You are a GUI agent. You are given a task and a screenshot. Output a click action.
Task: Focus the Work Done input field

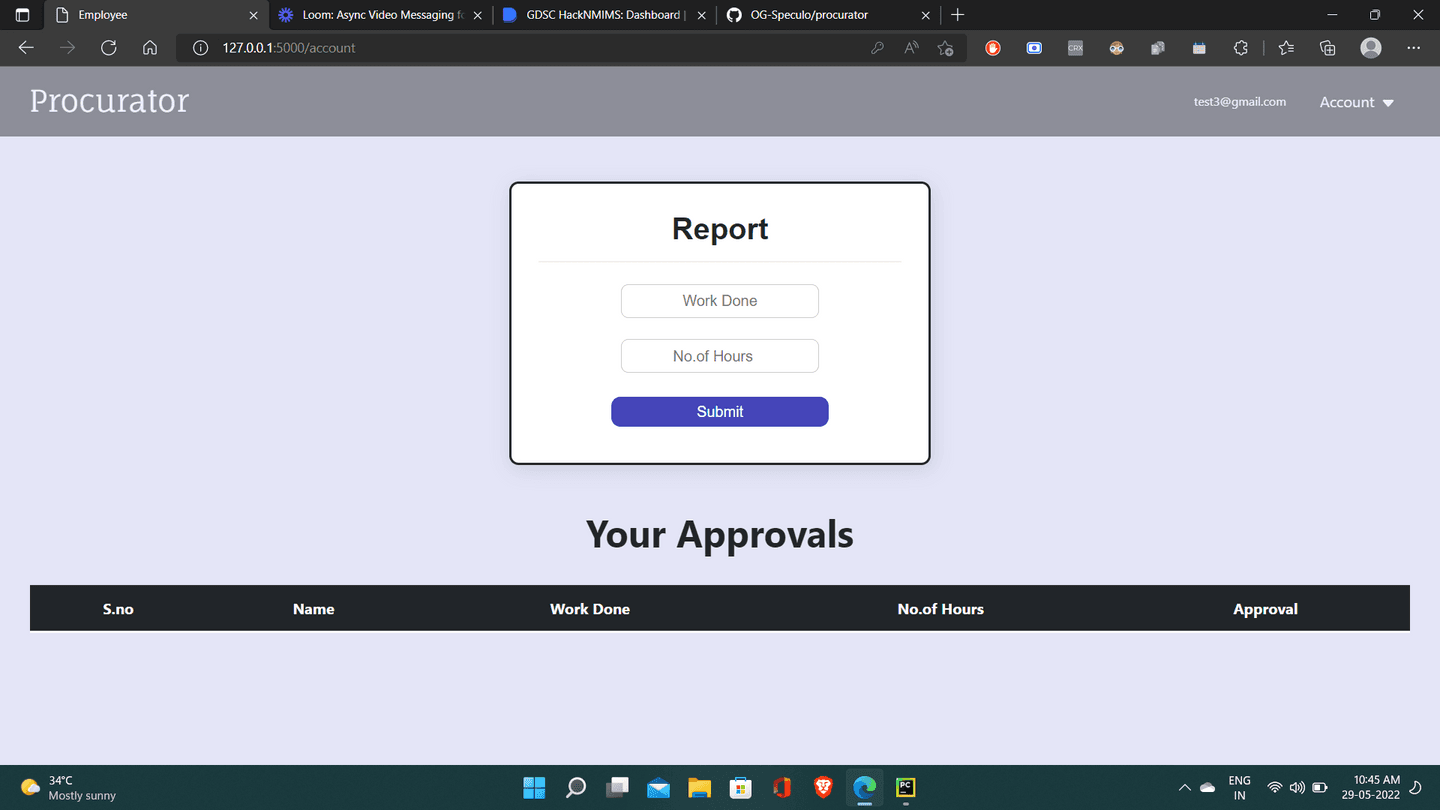tap(720, 301)
